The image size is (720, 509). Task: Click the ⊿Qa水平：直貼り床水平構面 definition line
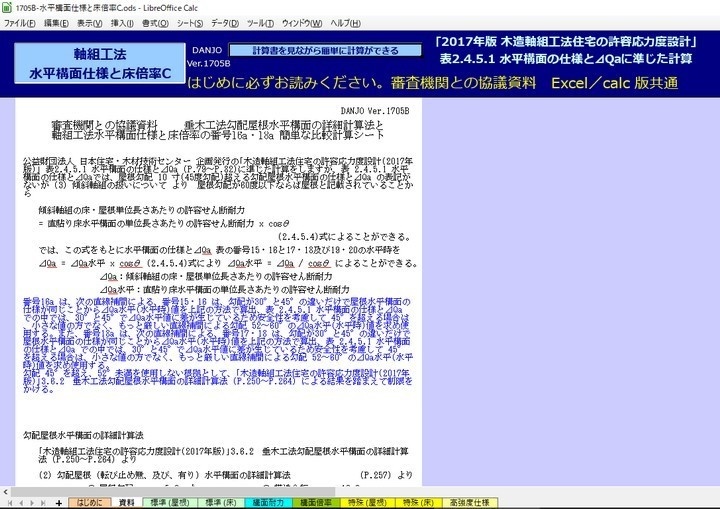[x=225, y=289]
